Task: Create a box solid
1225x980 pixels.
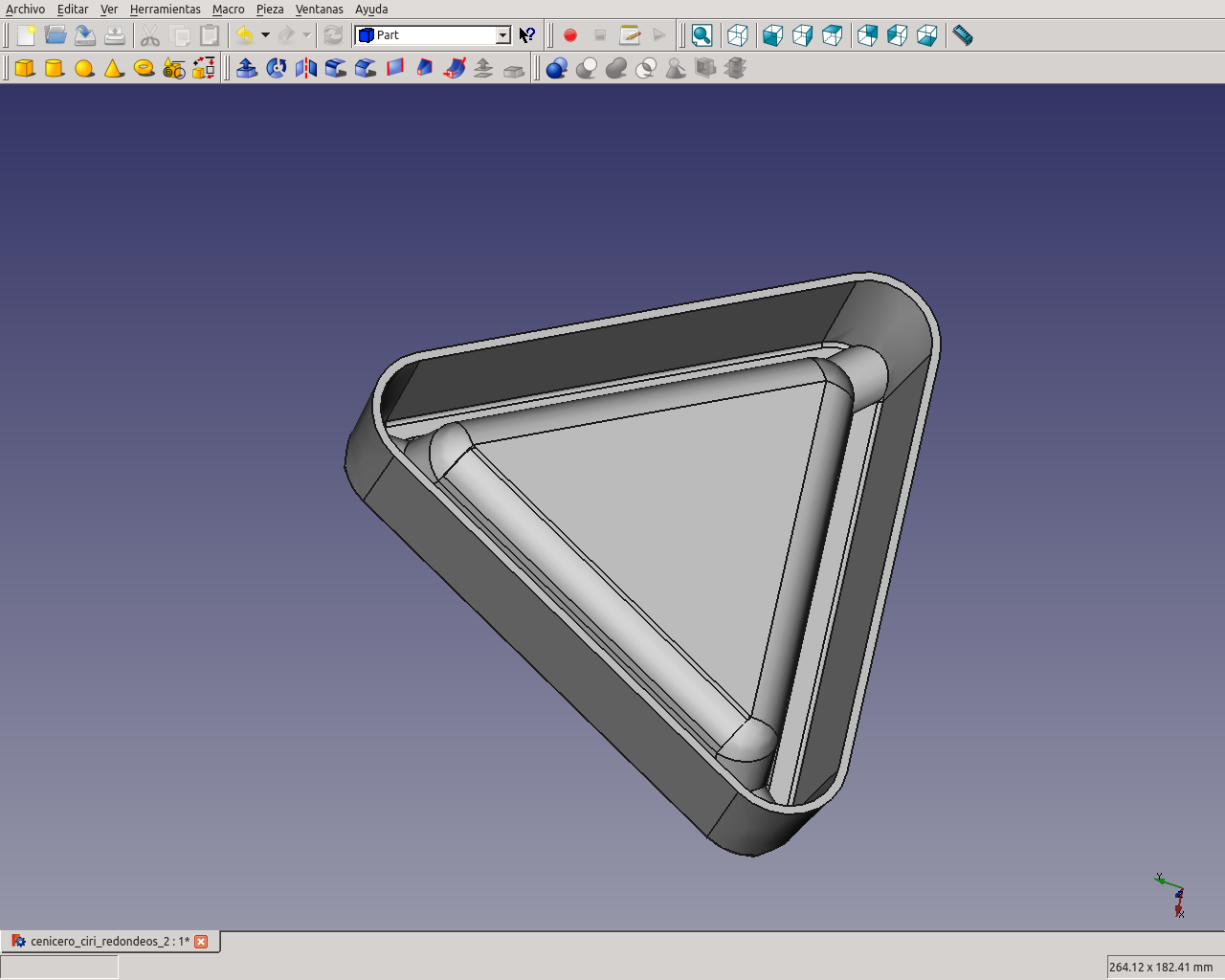Action: (x=26, y=68)
